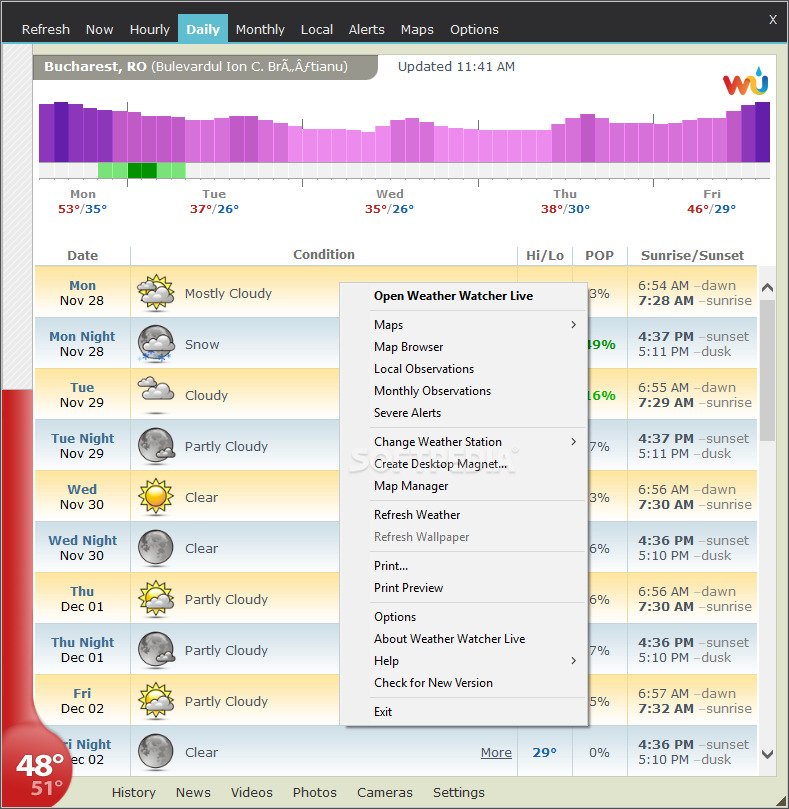Click the forecast list scrollbar thumb

(767, 370)
